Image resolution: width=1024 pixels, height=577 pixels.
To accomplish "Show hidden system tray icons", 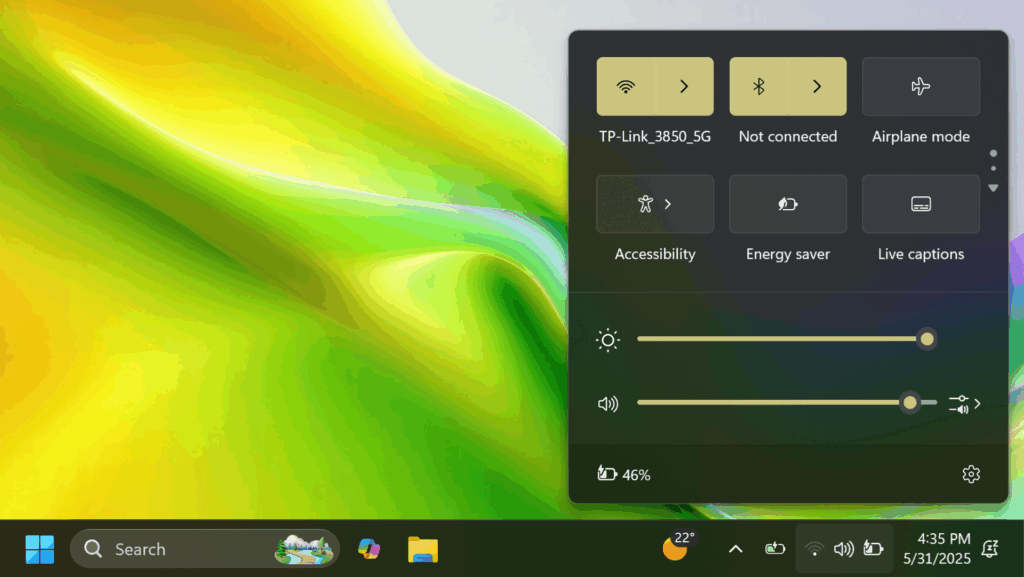I will point(735,549).
